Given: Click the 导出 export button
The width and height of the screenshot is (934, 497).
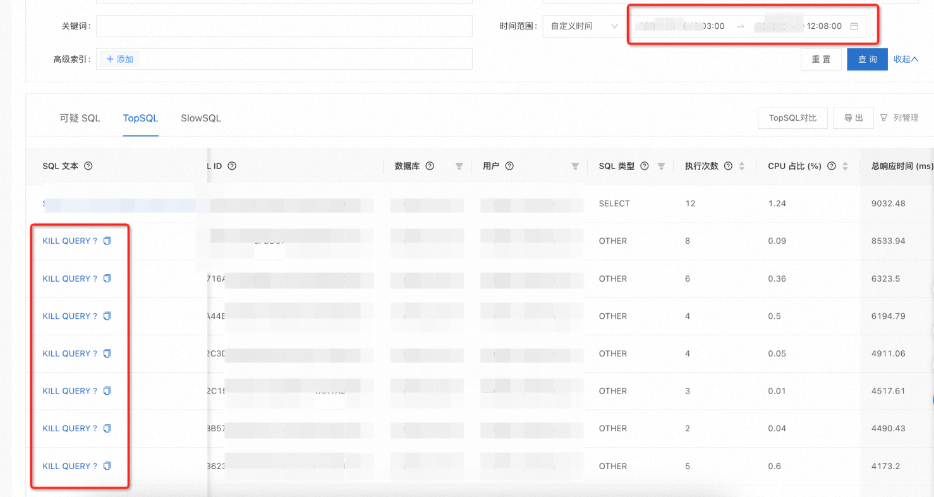Looking at the screenshot, I should pyautogui.click(x=853, y=118).
